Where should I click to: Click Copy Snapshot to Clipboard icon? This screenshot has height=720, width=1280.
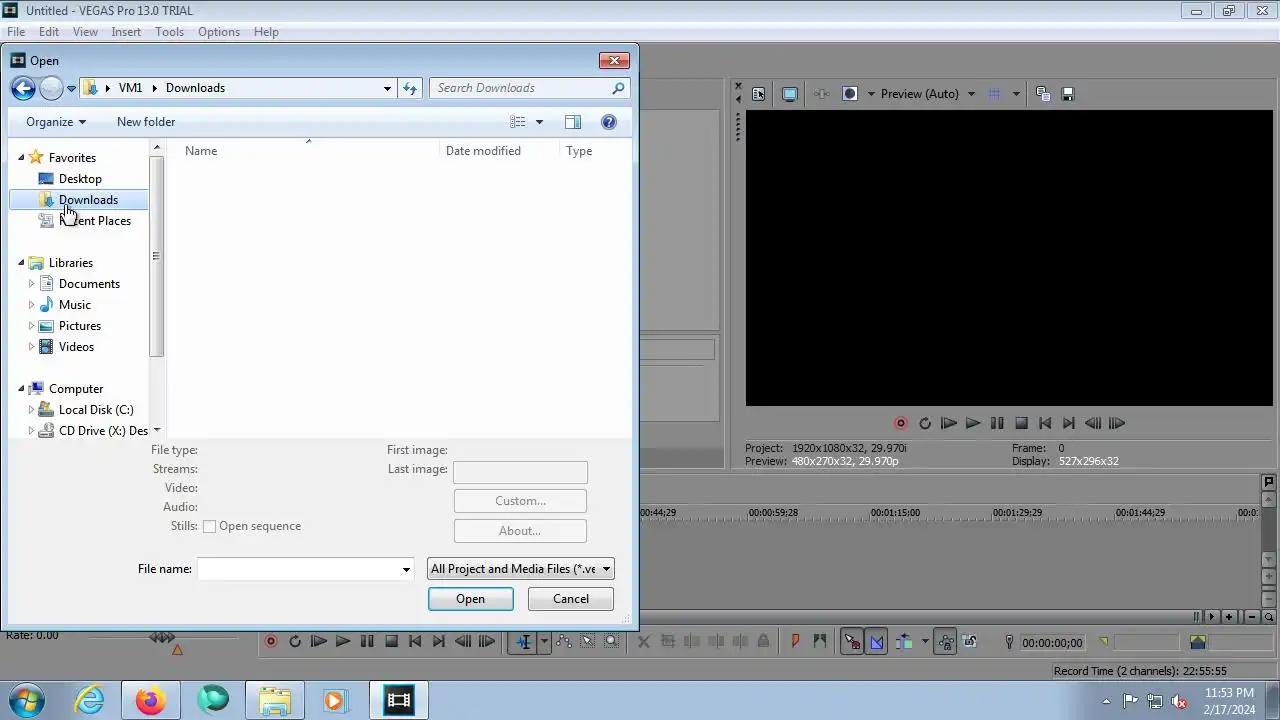click(1043, 94)
